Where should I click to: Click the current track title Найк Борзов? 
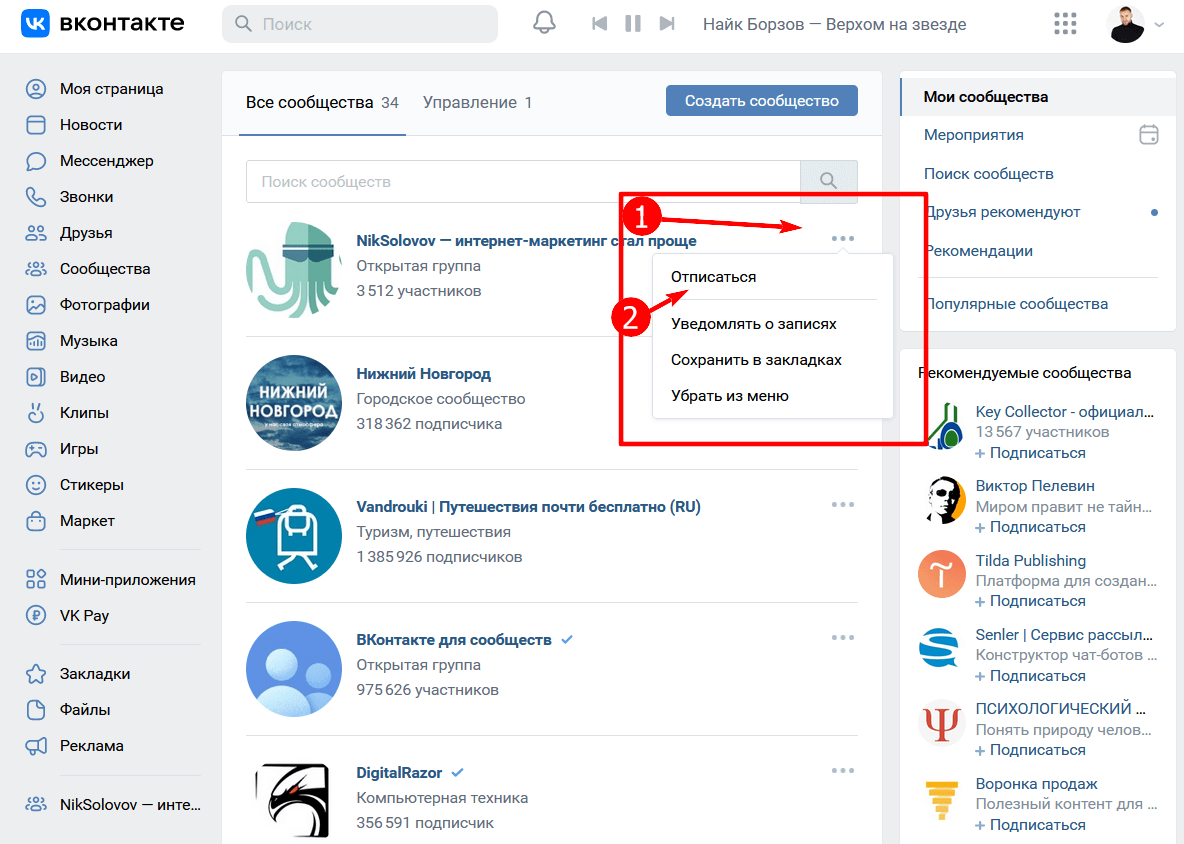click(834, 24)
